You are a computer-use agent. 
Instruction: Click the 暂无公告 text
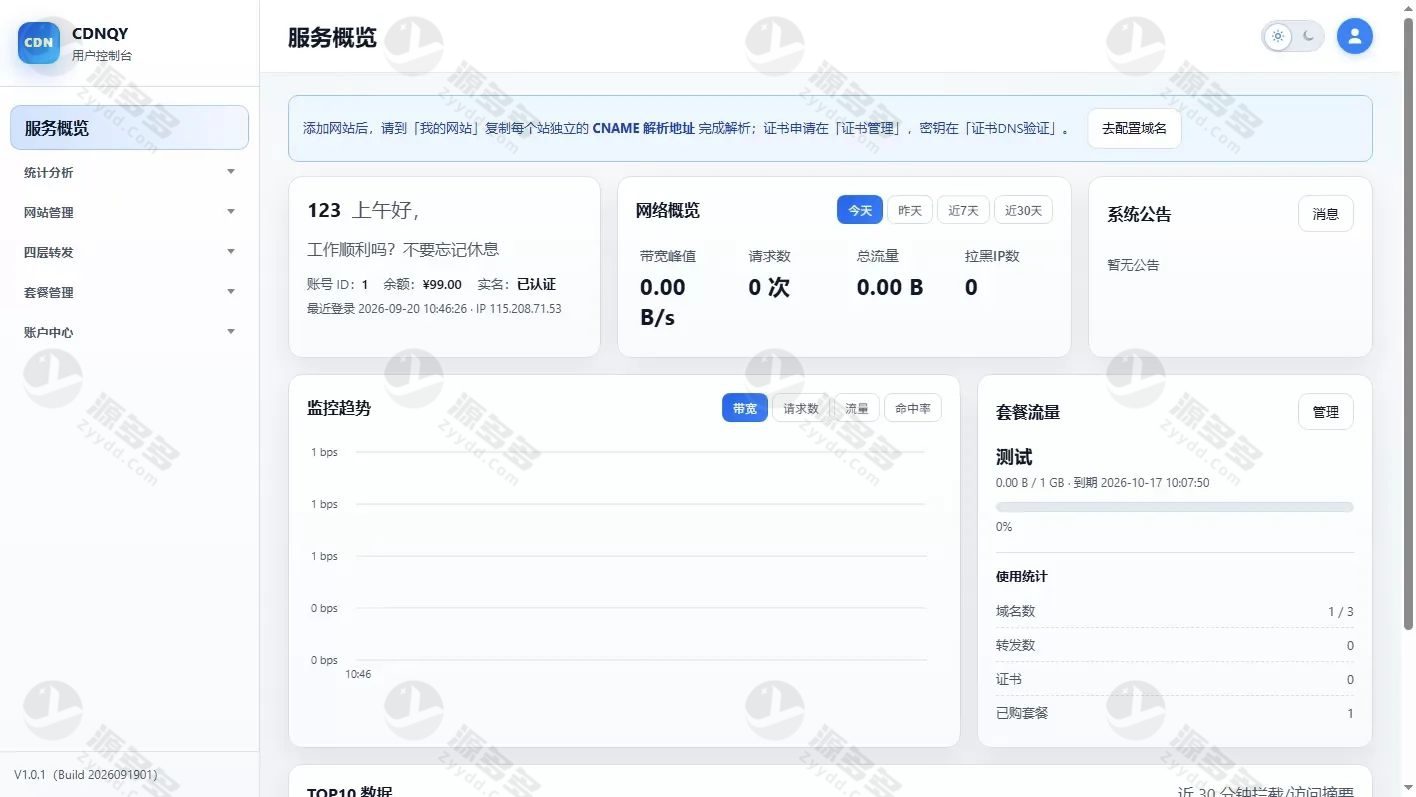click(x=1133, y=265)
